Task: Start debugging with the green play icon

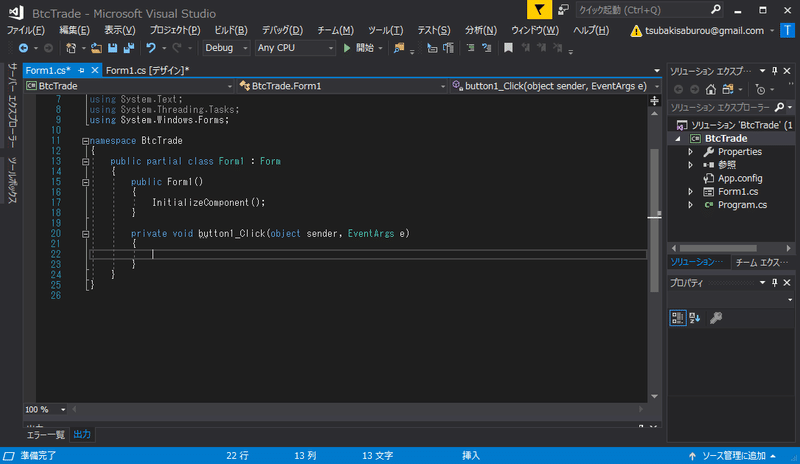Action: [x=347, y=48]
